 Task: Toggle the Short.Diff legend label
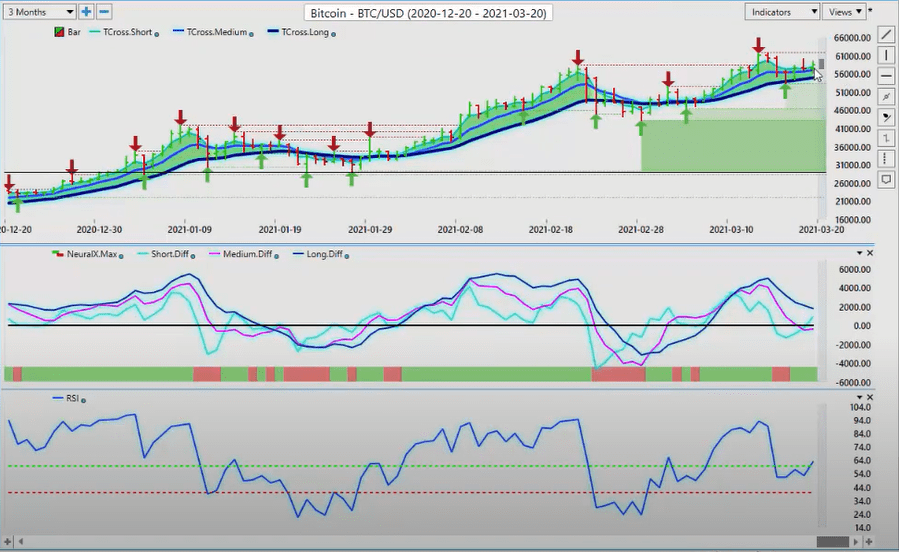(170, 254)
